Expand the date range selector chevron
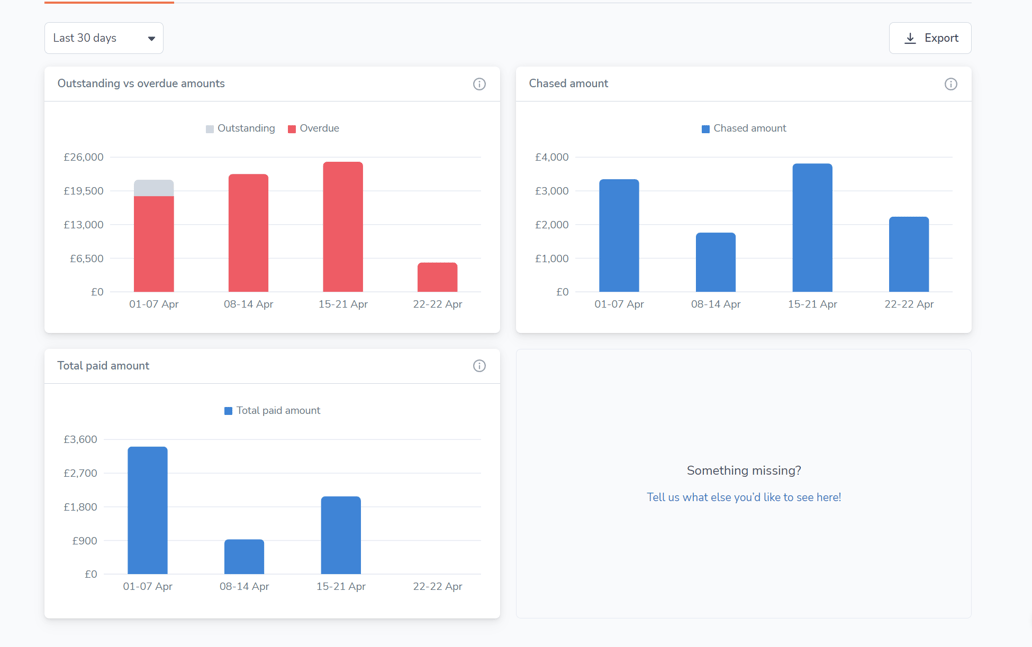This screenshot has width=1032, height=647. coord(152,37)
